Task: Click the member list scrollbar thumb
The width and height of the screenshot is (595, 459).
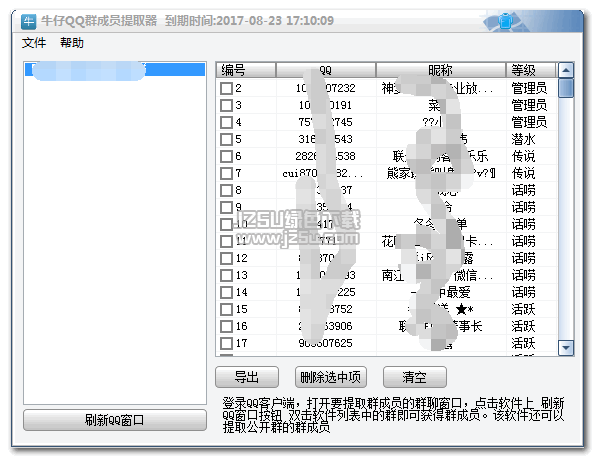Action: pyautogui.click(x=566, y=88)
